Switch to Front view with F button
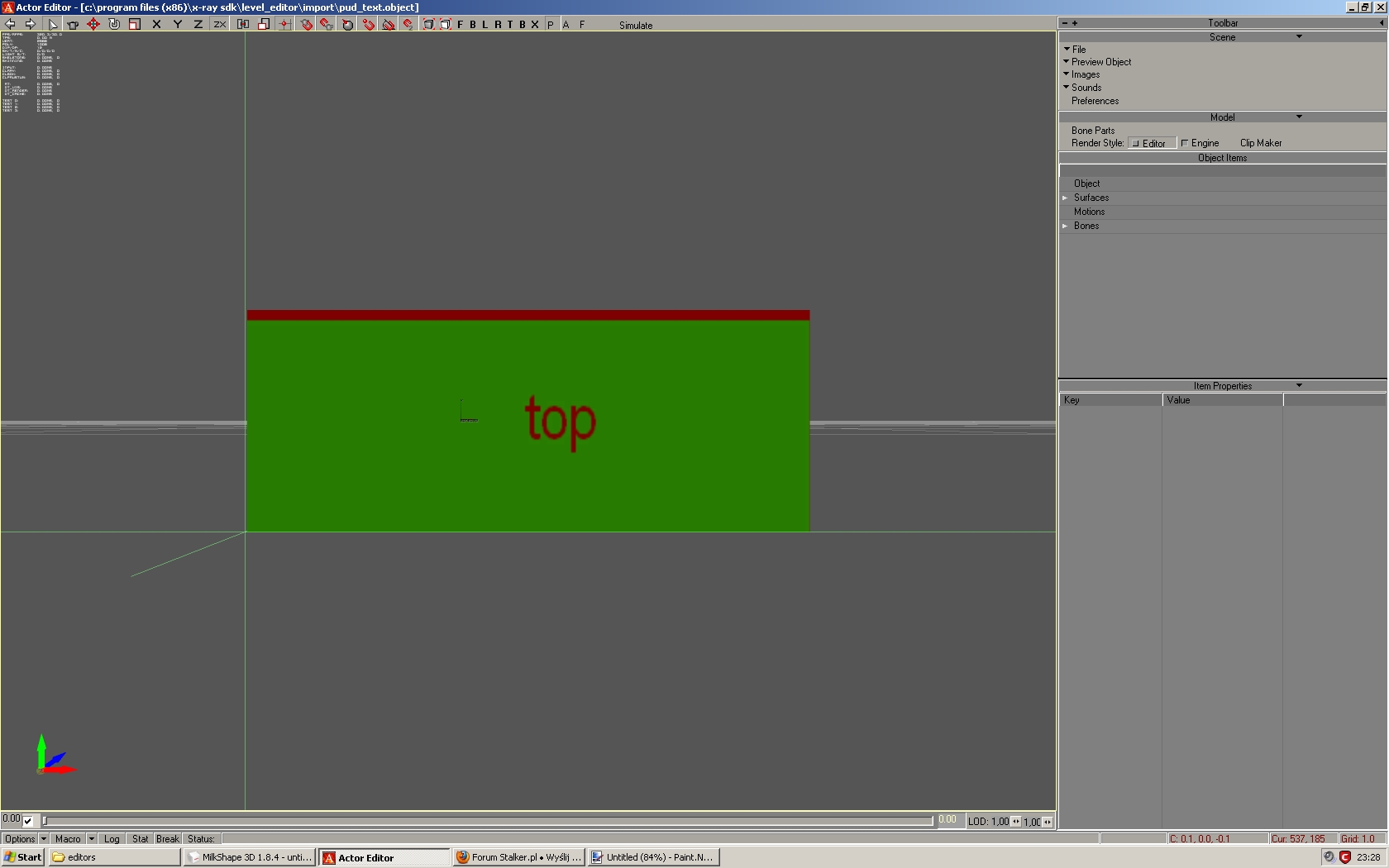The height and width of the screenshot is (868, 1389). click(461, 25)
